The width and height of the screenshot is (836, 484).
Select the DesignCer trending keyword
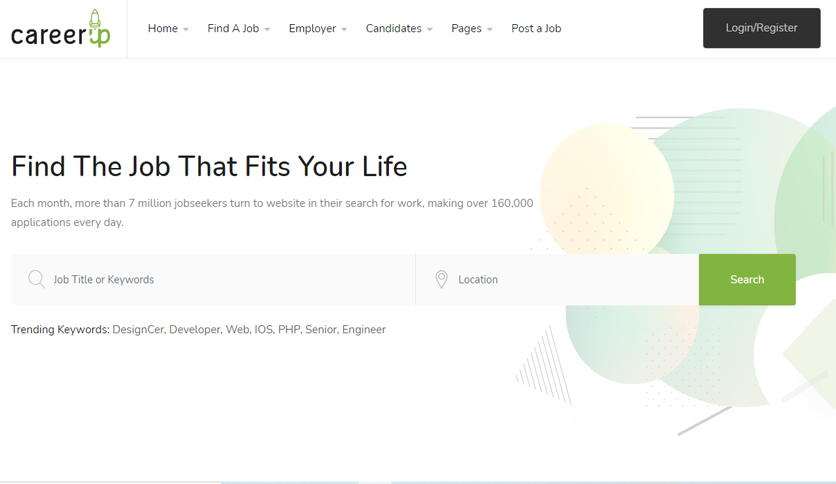coord(138,329)
